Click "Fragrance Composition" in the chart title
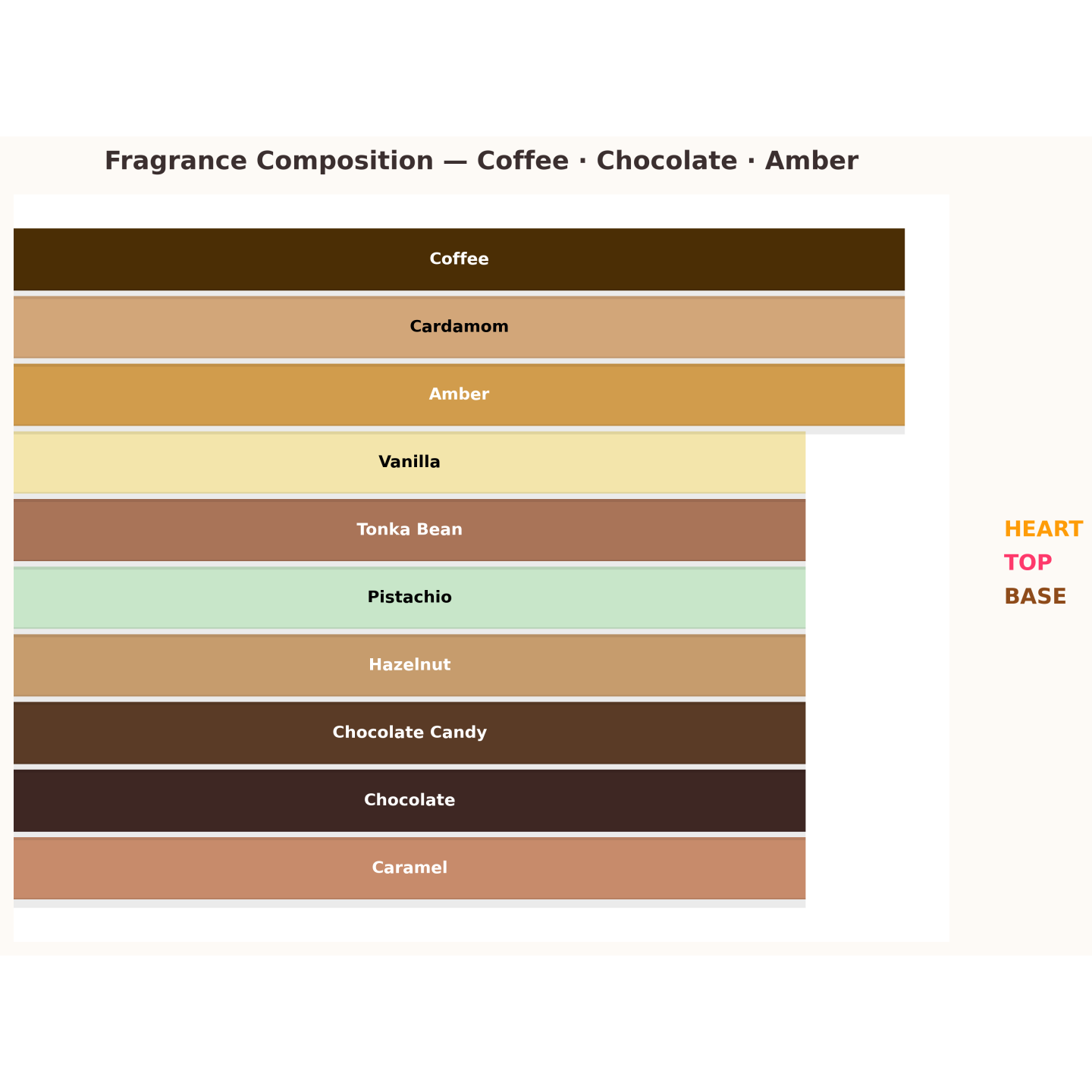 pyautogui.click(x=268, y=161)
